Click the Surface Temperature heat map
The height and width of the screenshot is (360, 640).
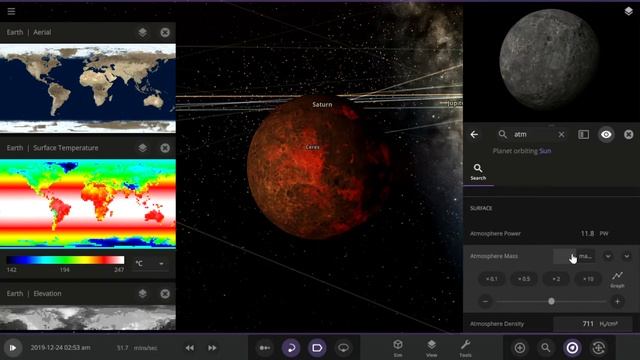point(88,204)
